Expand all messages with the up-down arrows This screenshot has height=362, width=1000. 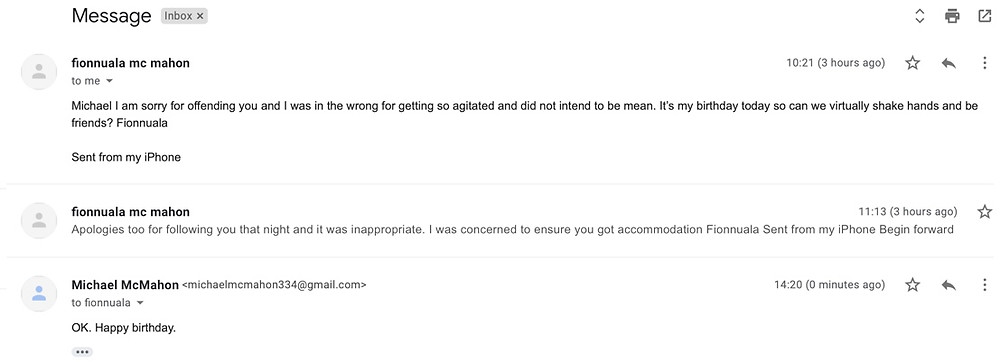(920, 16)
